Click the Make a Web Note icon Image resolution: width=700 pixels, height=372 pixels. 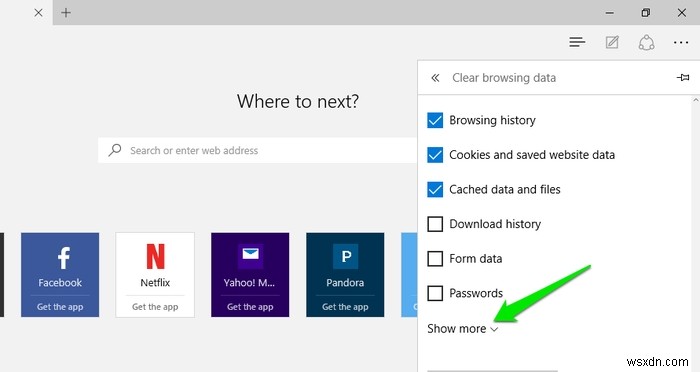[612, 42]
